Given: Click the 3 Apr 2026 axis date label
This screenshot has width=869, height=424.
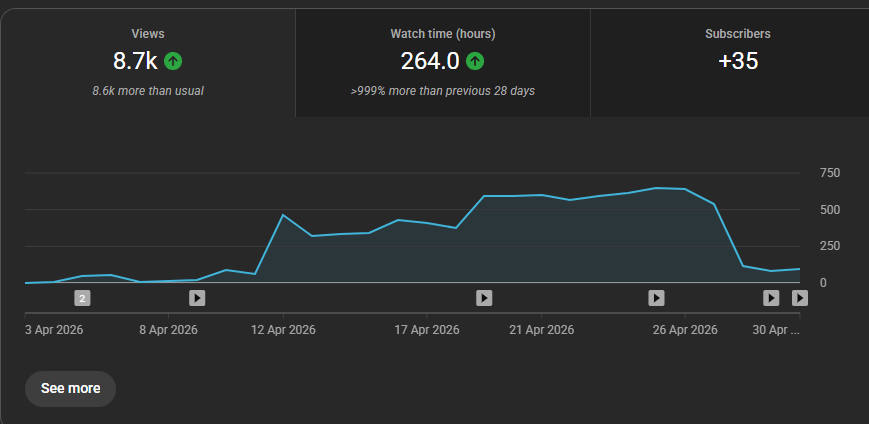Looking at the screenshot, I should tap(54, 330).
